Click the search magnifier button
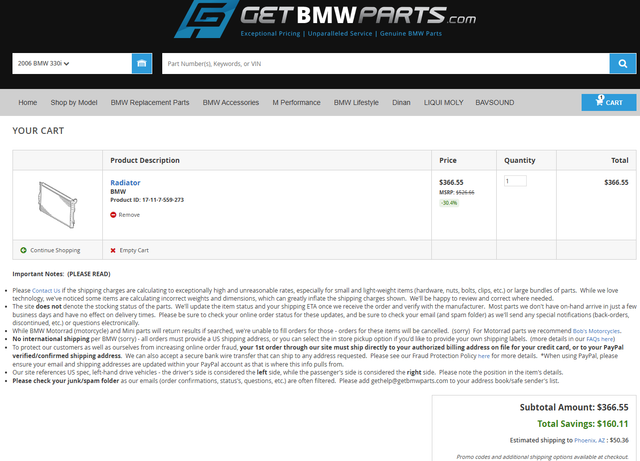 click(622, 63)
